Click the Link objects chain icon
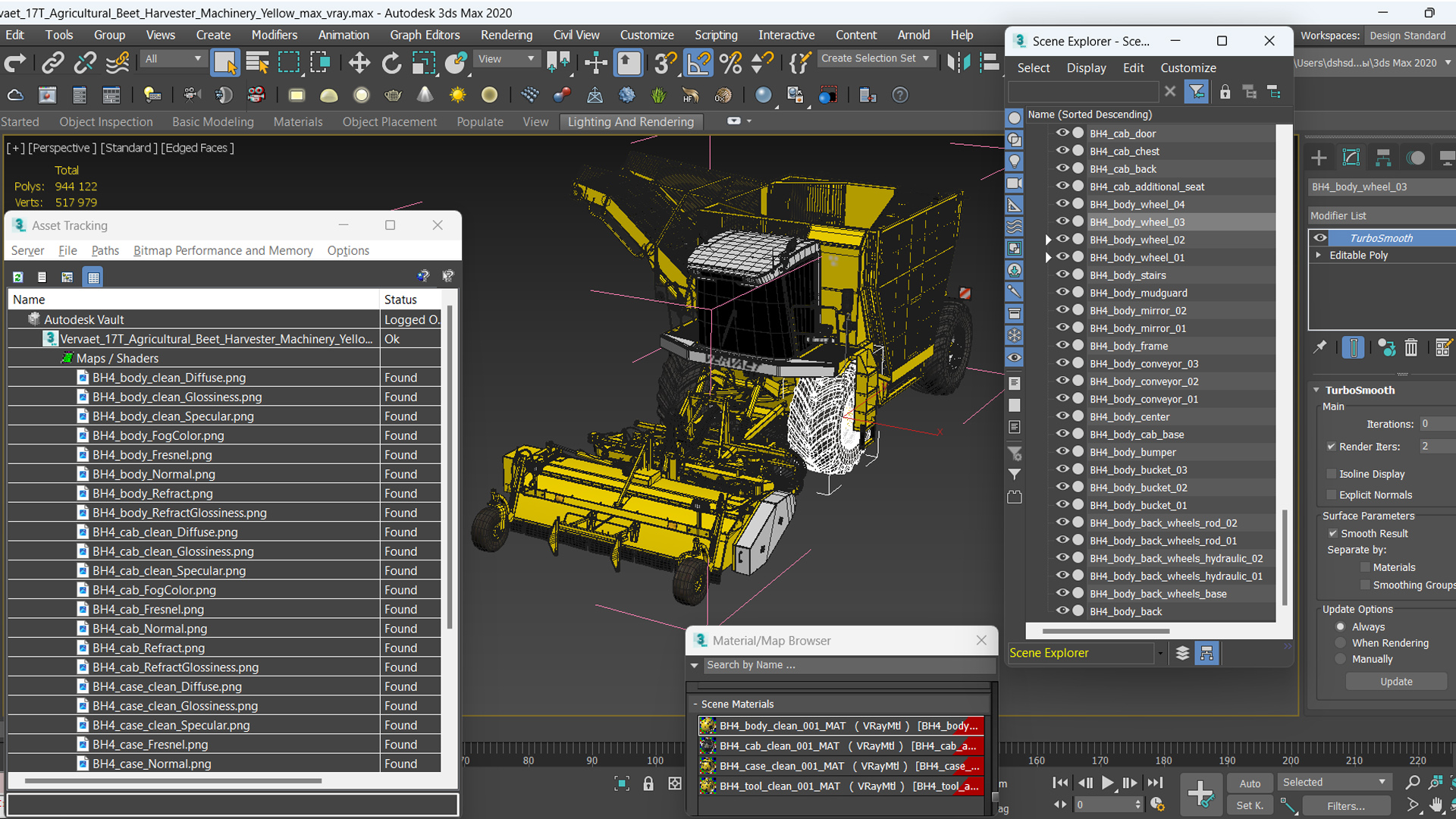The height and width of the screenshot is (819, 1456). pyautogui.click(x=52, y=62)
